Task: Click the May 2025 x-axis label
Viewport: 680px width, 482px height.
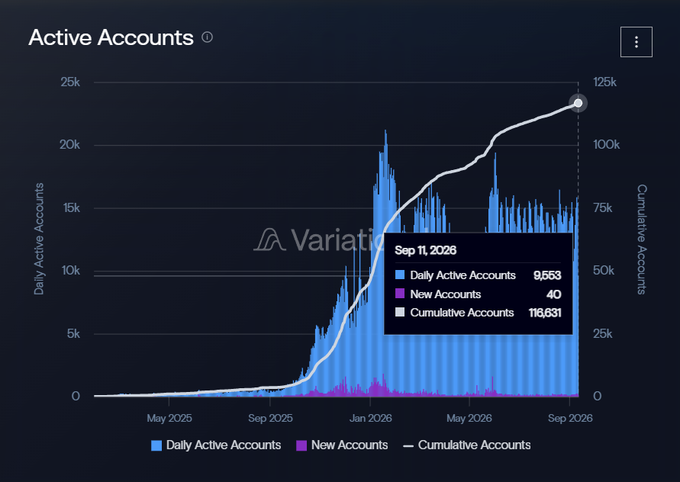Action: (169, 418)
